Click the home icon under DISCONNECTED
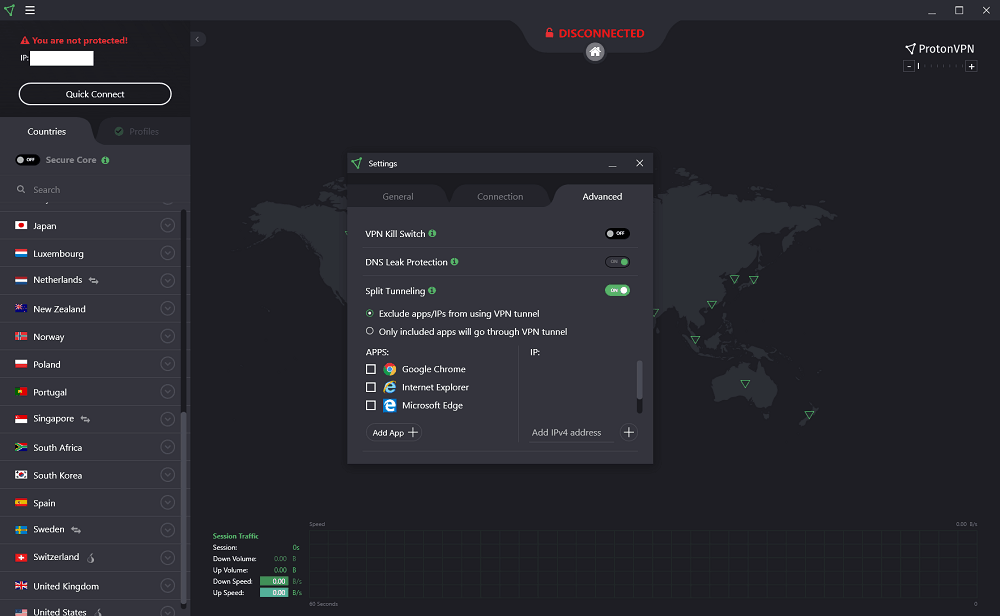Image resolution: width=1000 pixels, height=616 pixels. [x=595, y=52]
